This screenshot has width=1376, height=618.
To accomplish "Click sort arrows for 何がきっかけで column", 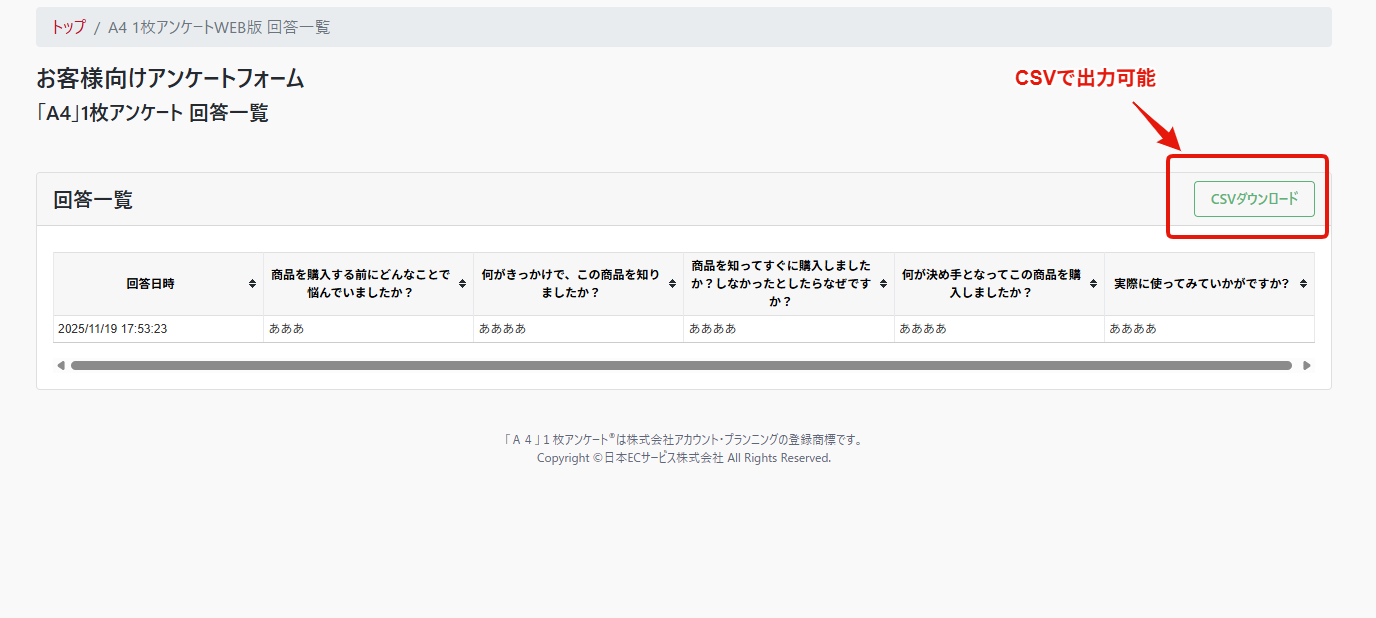I will click(x=672, y=284).
